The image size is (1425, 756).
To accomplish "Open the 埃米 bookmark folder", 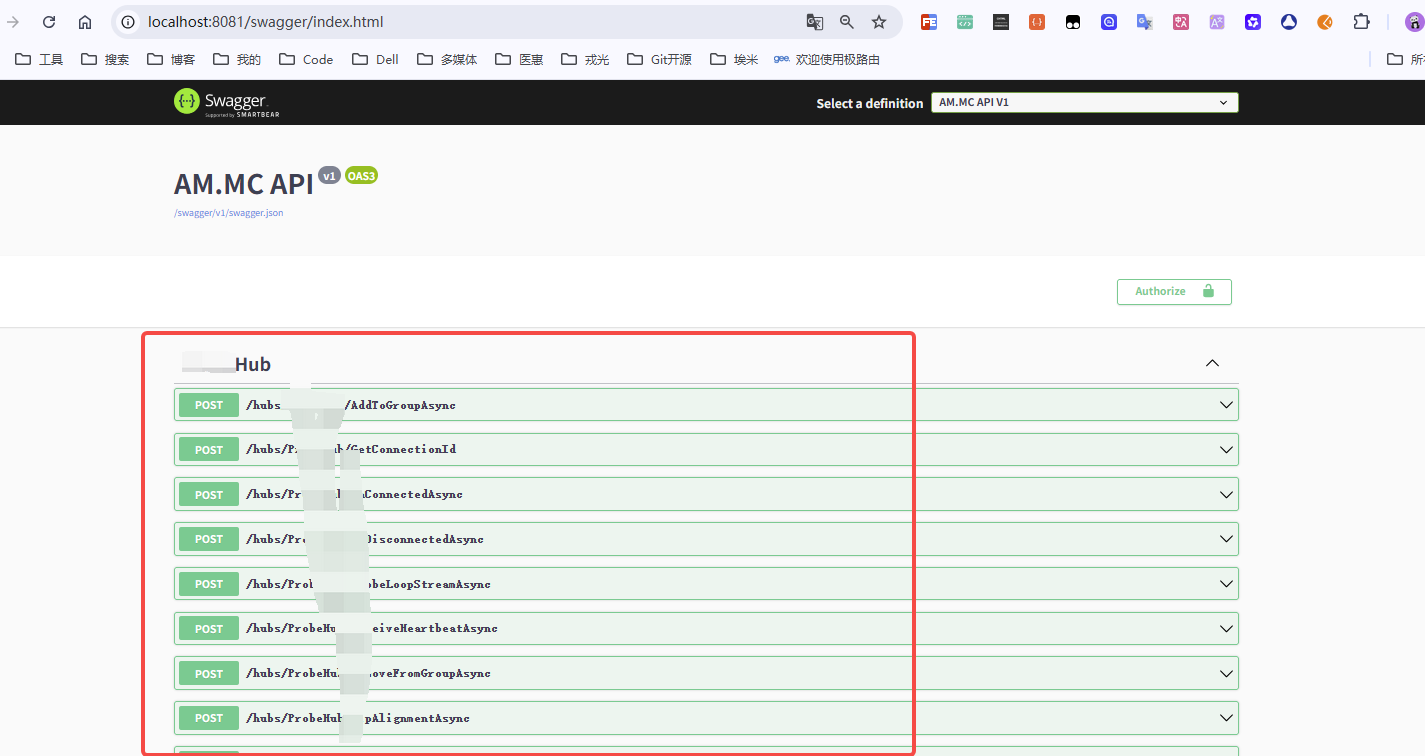I will (734, 60).
